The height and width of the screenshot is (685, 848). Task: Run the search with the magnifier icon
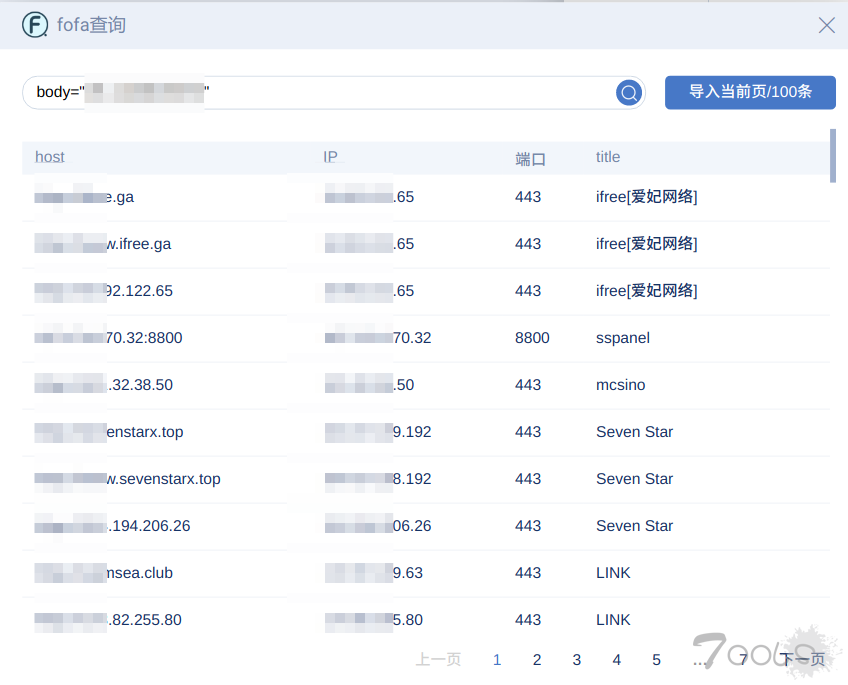click(x=629, y=93)
